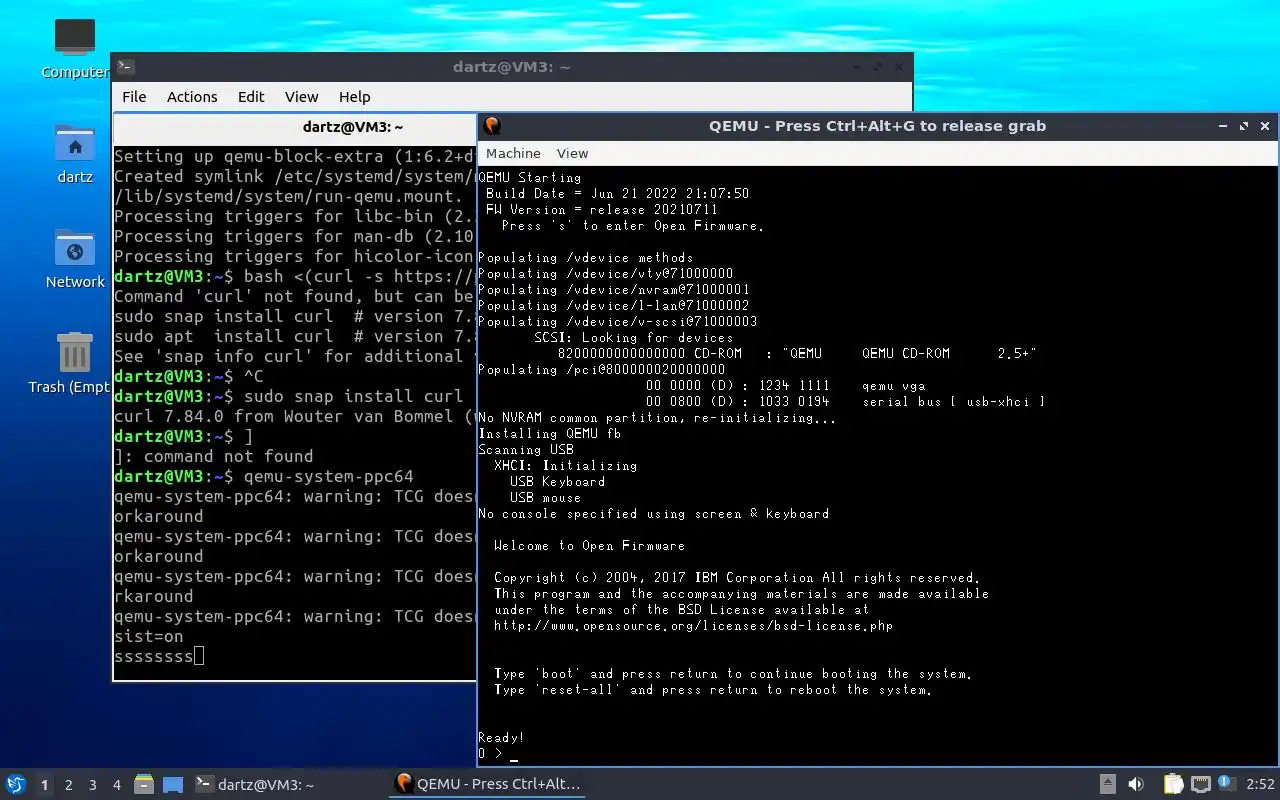
Task: Click the 'QEMU Starting' line
Action: click(x=529, y=178)
